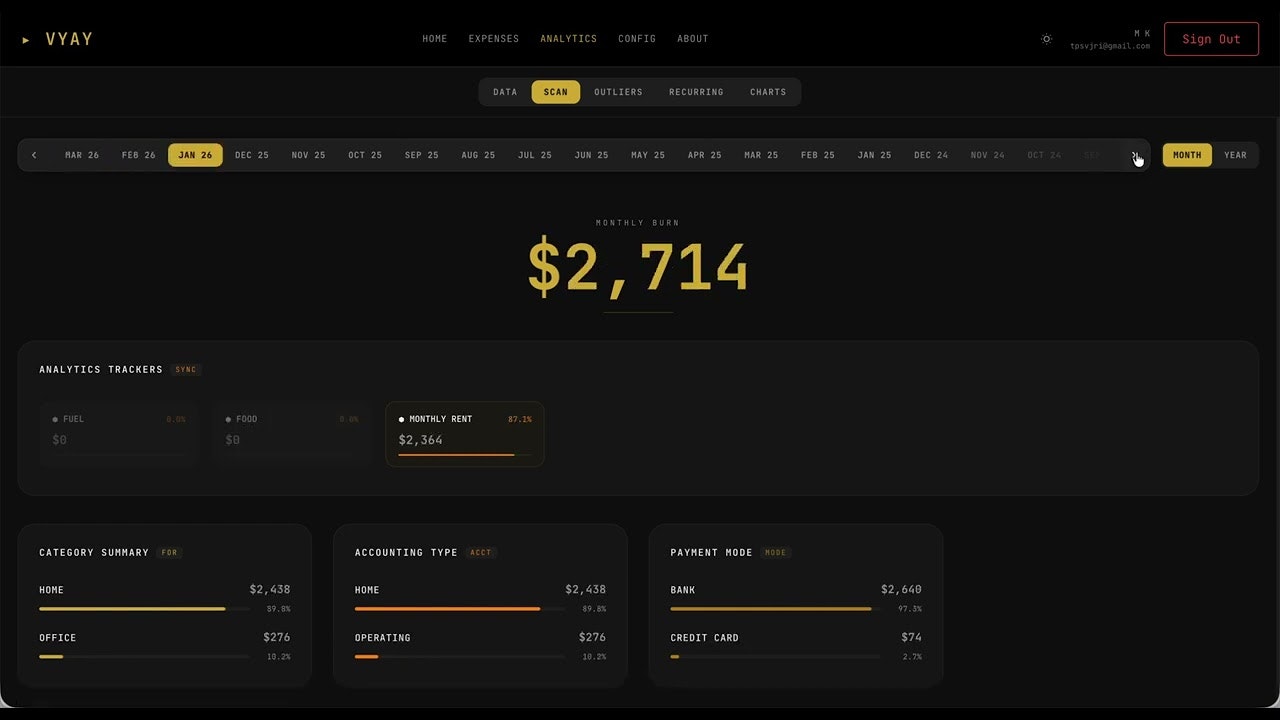Switch to the OUTLIERS tab
Viewport: 1280px width, 720px height.
(618, 91)
